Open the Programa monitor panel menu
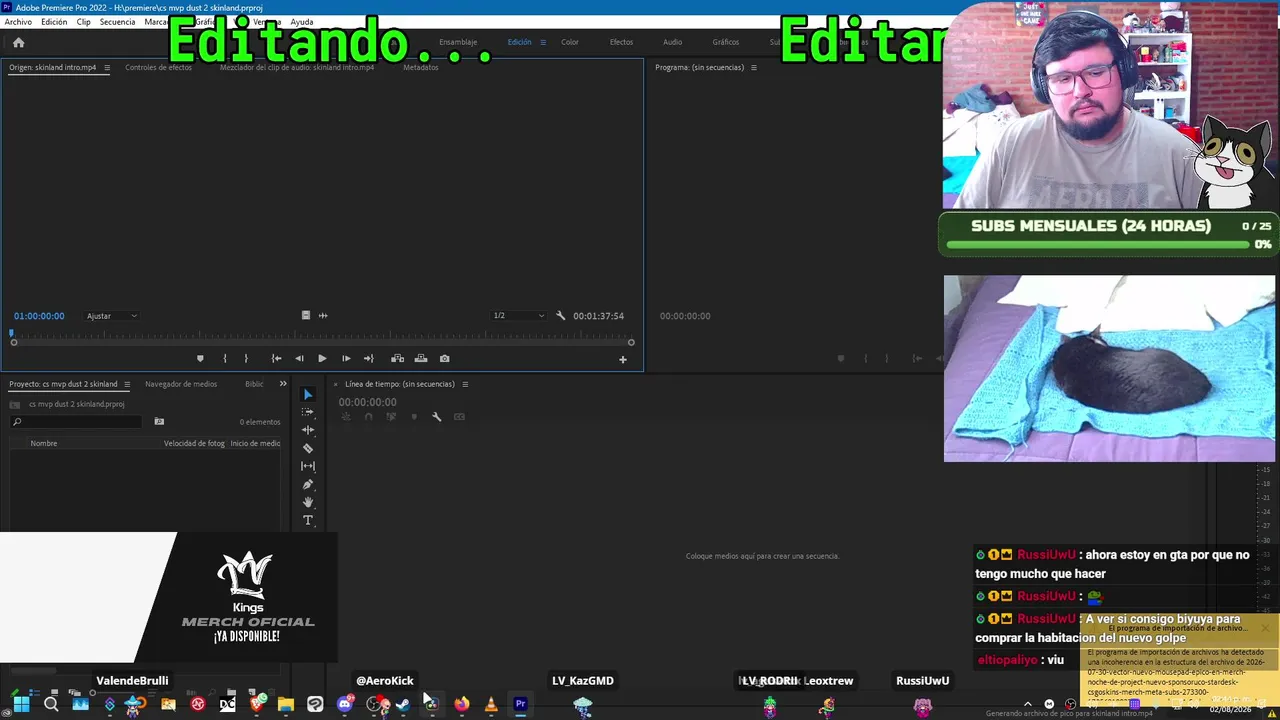1280x720 pixels. coord(754,68)
